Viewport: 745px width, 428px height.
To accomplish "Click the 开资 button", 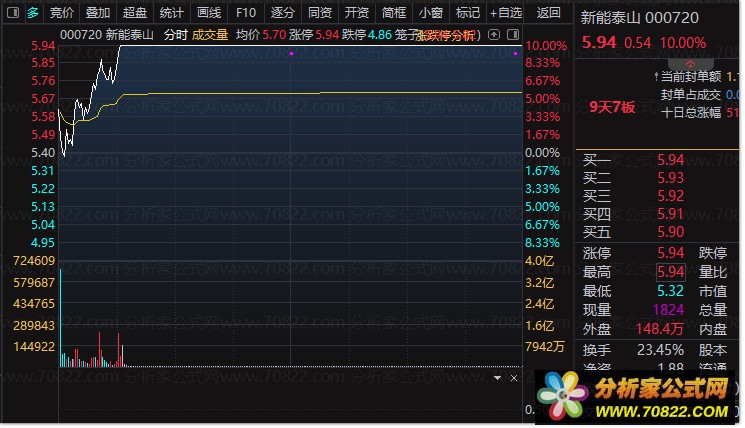I will coord(357,13).
